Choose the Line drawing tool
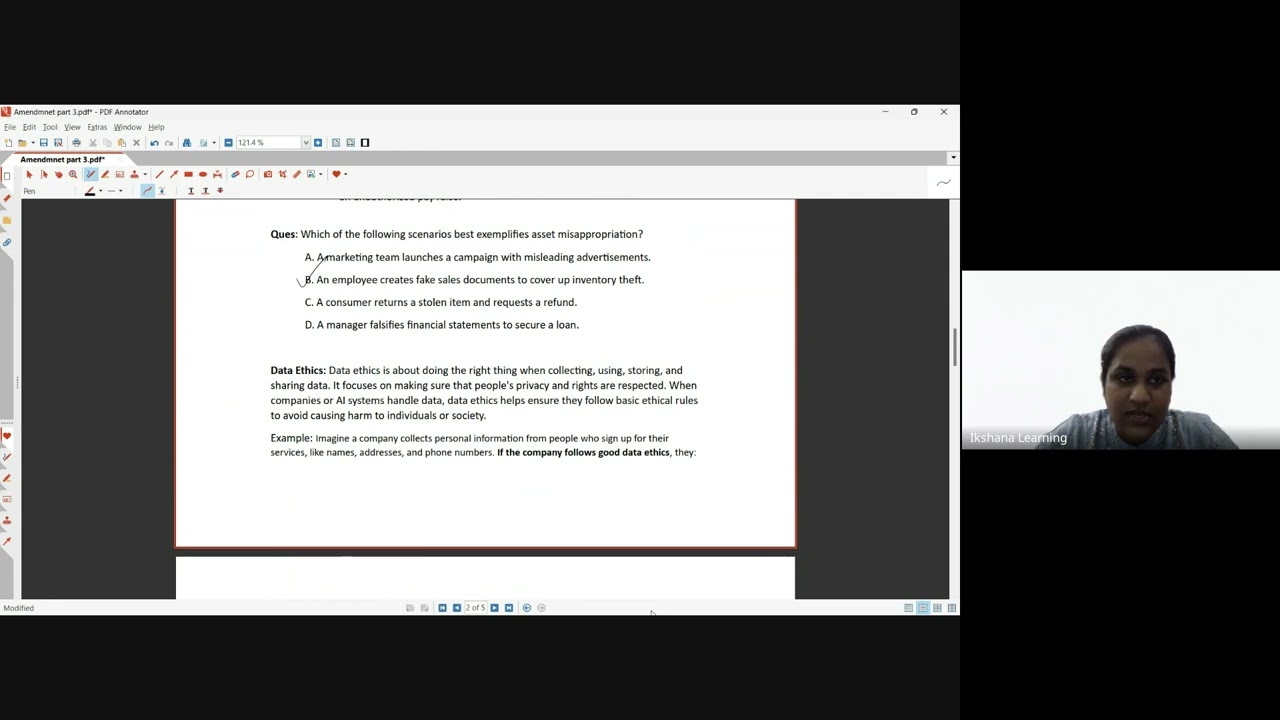1280x720 pixels. tap(159, 174)
